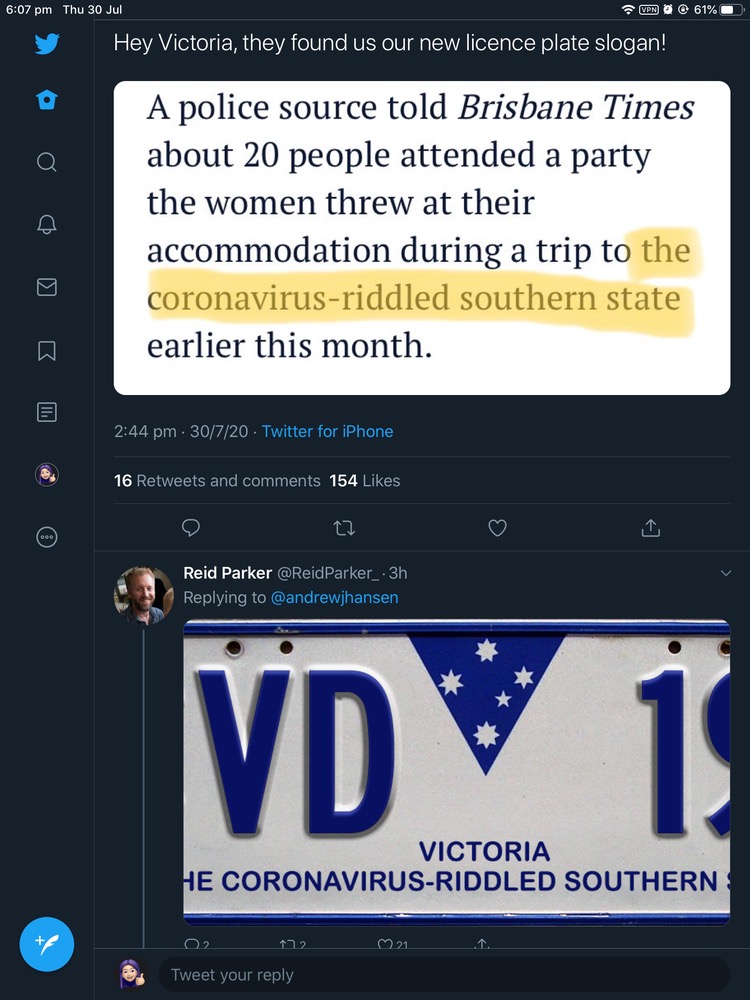This screenshot has height=1000, width=750.
Task: View the 16 Retweets and comments
Action: (x=217, y=481)
